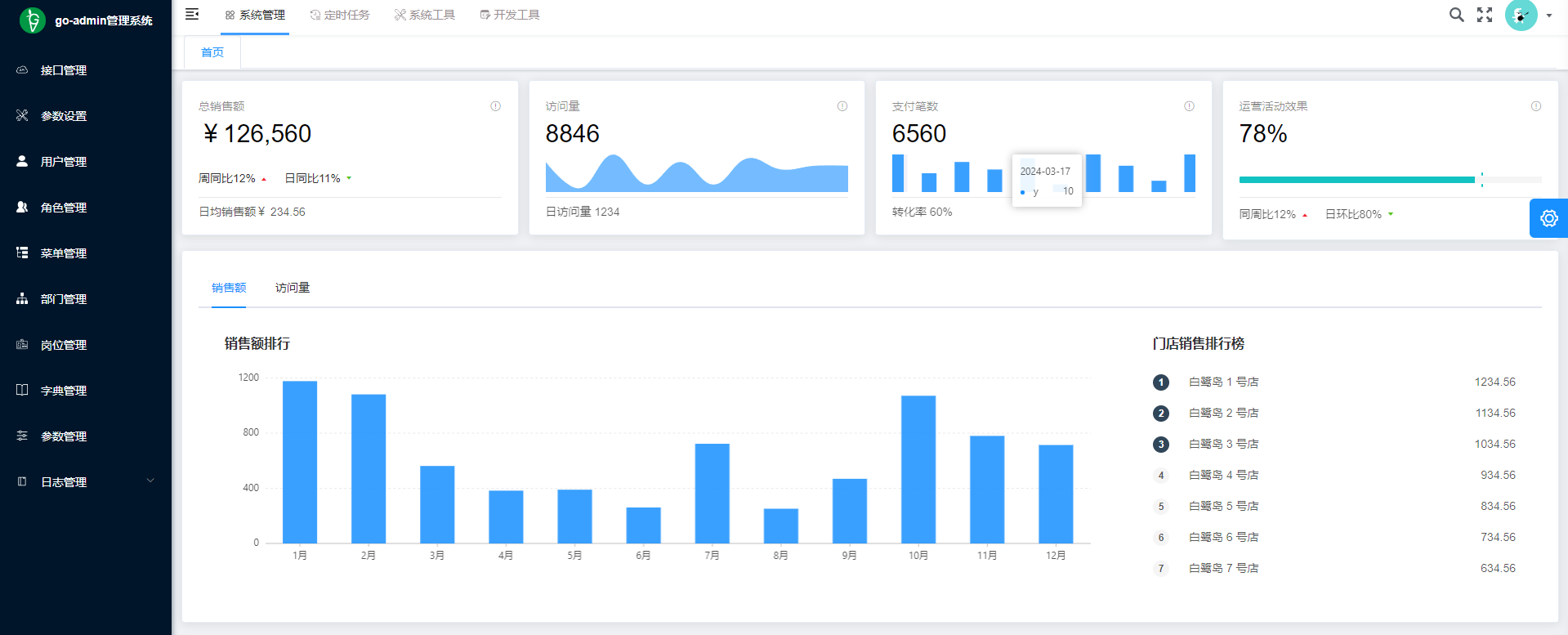Go to 用户管理 page
The image size is (1568, 635).
pyautogui.click(x=86, y=162)
